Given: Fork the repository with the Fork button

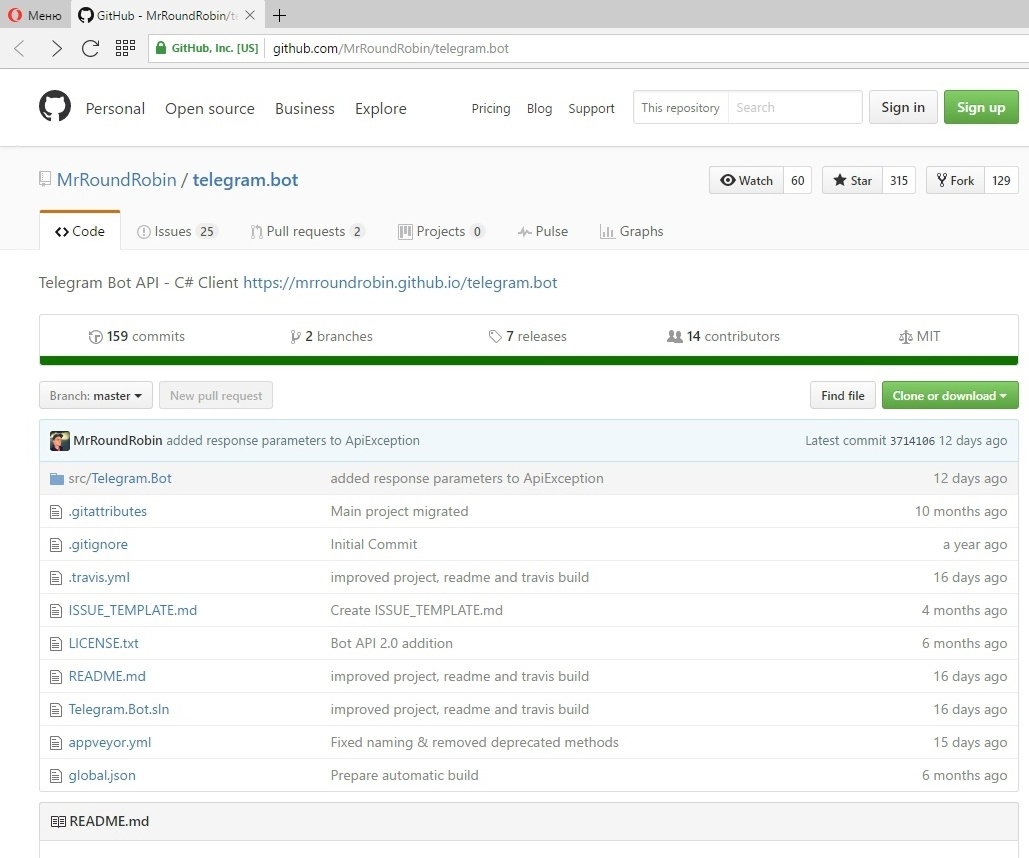Looking at the screenshot, I should click(x=956, y=181).
